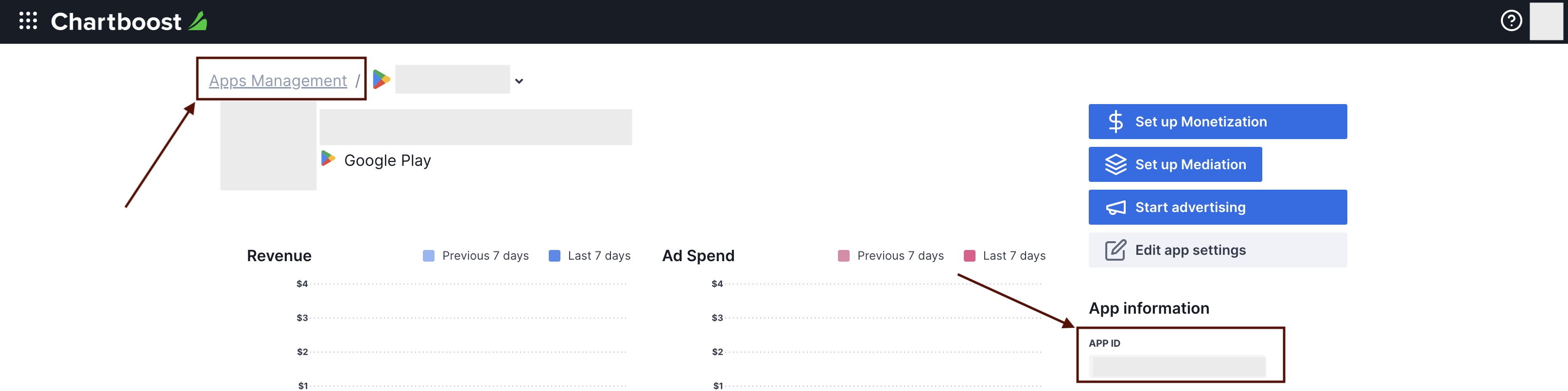Viewport: 1568px width, 391px height.
Task: Go to Apps Management breadcrumb link
Action: (278, 80)
